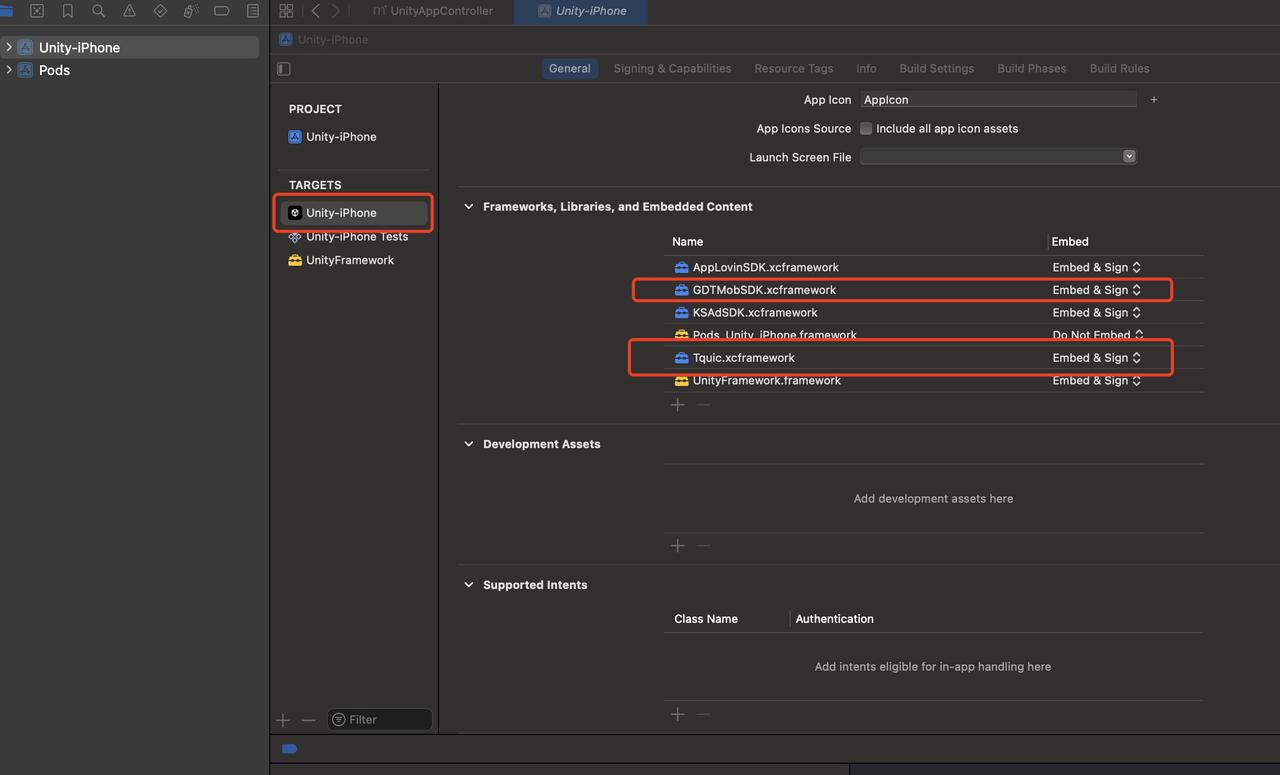Viewport: 1280px width, 775px height.
Task: Open the Build Settings tab
Action: pyautogui.click(x=936, y=69)
